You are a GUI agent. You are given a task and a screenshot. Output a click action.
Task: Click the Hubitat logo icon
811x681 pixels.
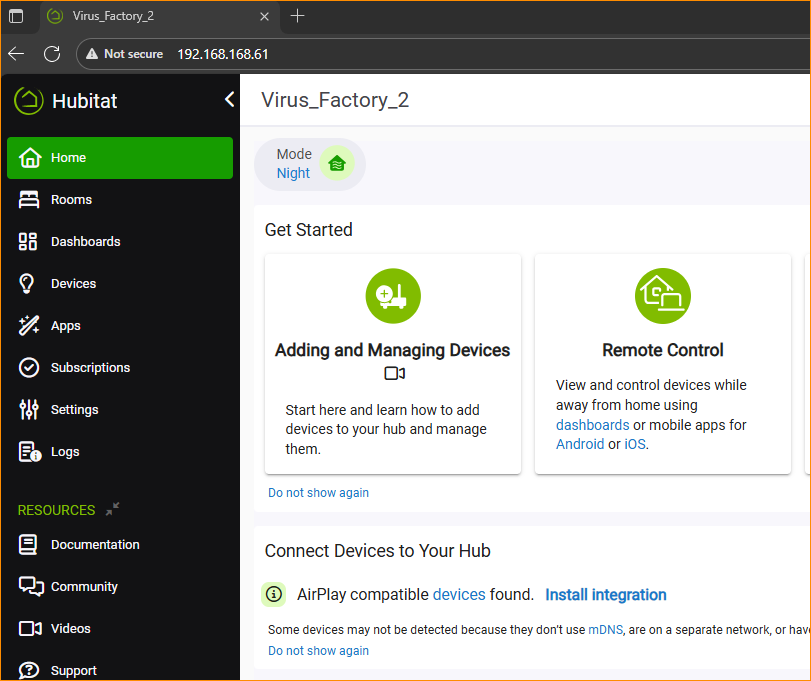(x=29, y=101)
